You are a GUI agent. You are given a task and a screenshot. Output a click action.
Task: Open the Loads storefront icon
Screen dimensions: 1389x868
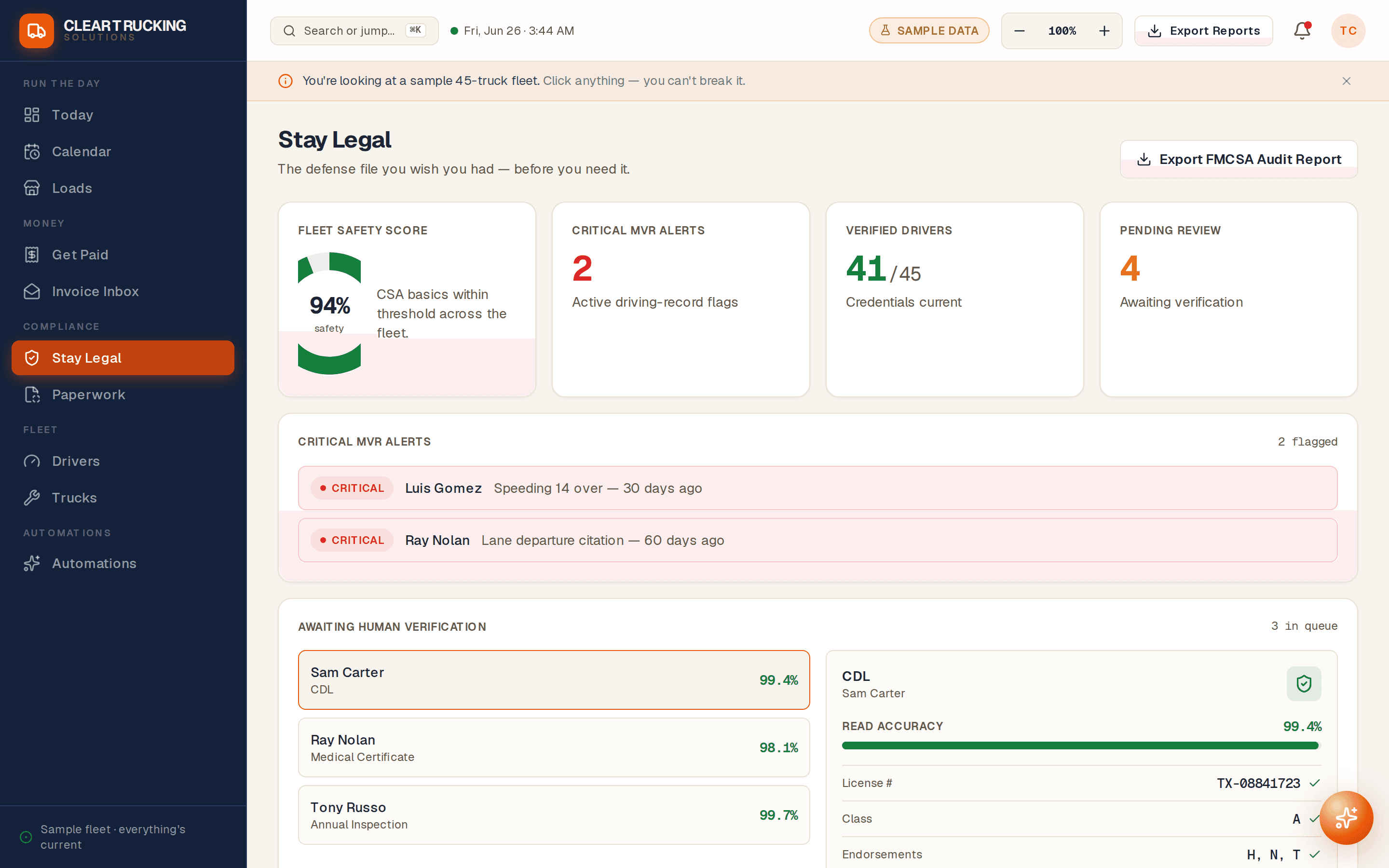[31, 188]
